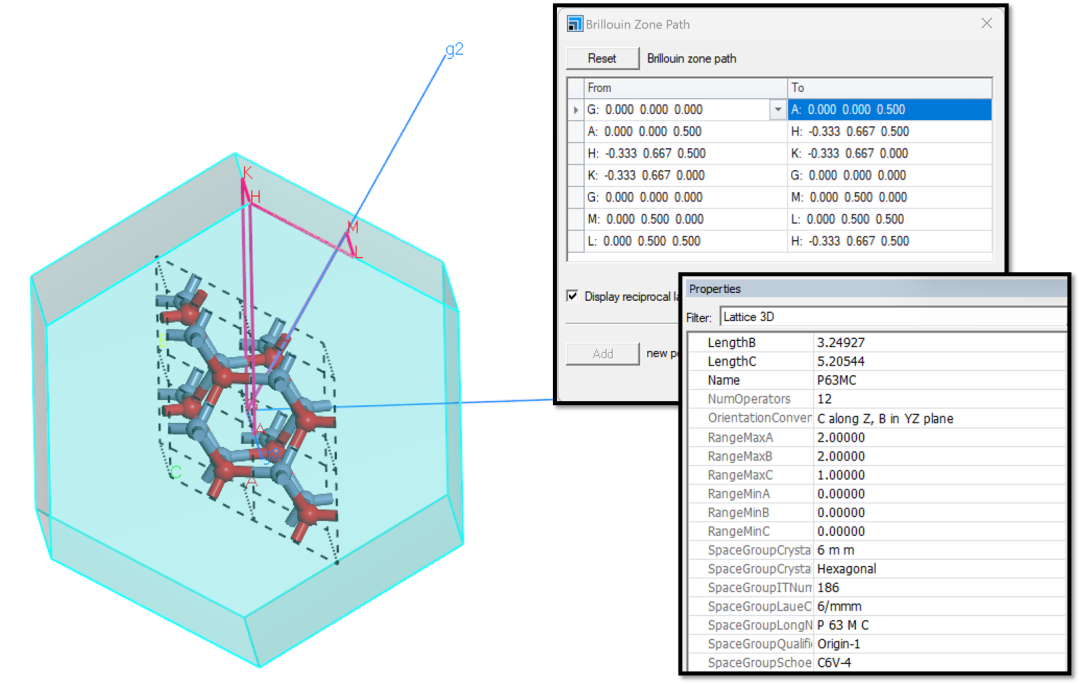Screen dimensions: 1080x684
Task: Select the LengthC value 5.20544
Action: (x=939, y=361)
